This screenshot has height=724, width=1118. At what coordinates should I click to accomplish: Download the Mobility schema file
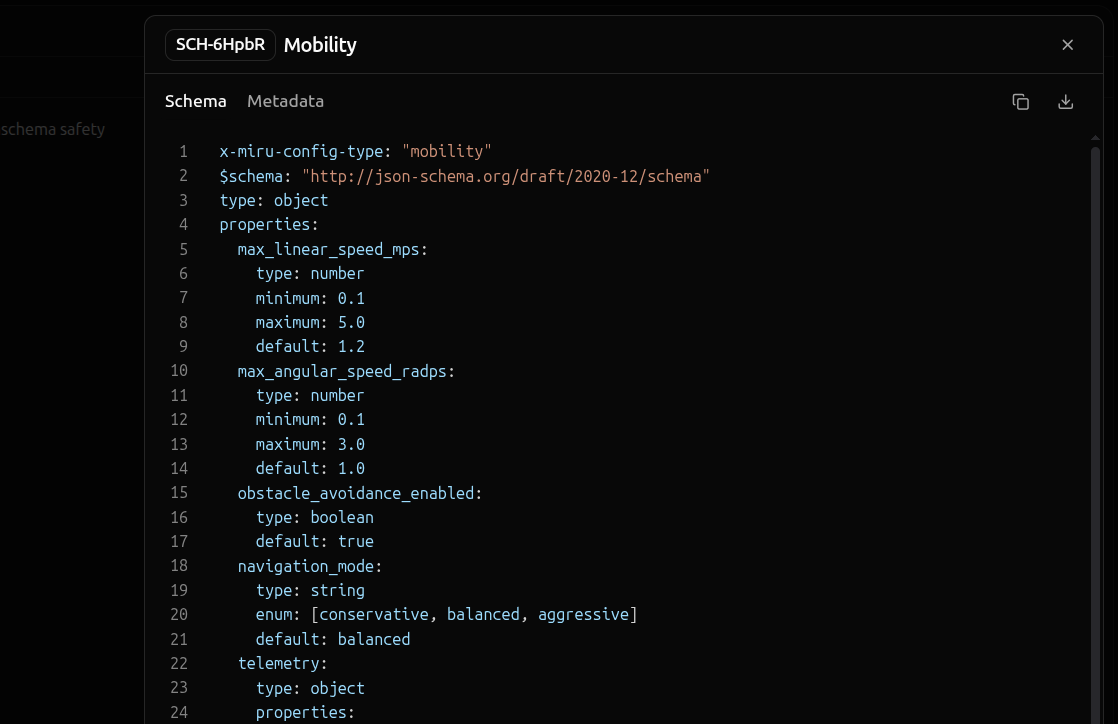(1065, 102)
